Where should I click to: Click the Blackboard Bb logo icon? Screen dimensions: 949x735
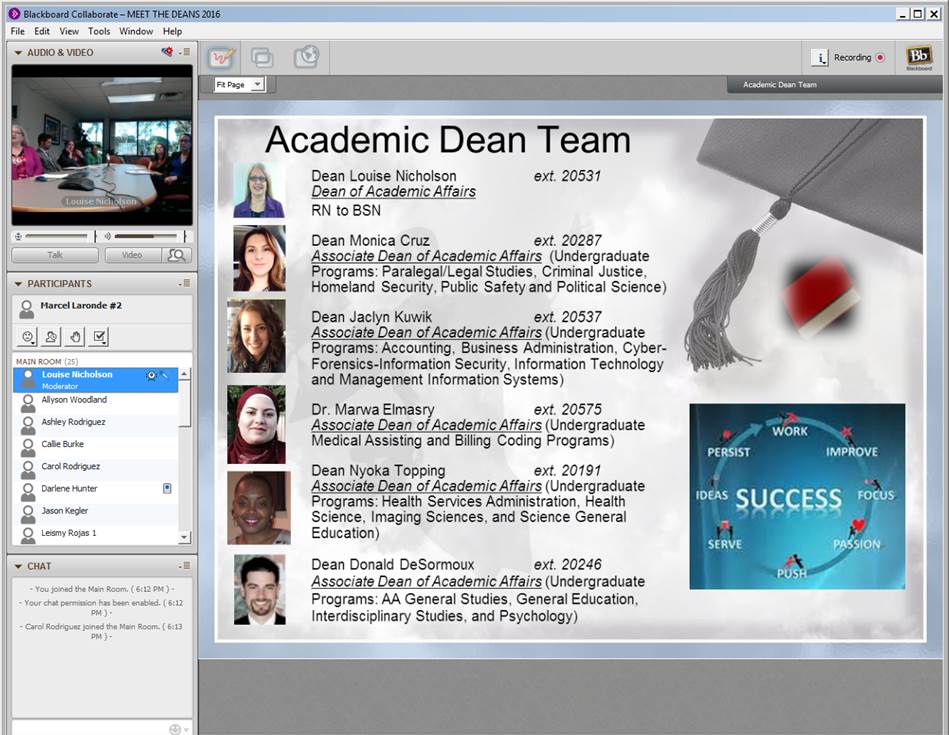coord(918,56)
